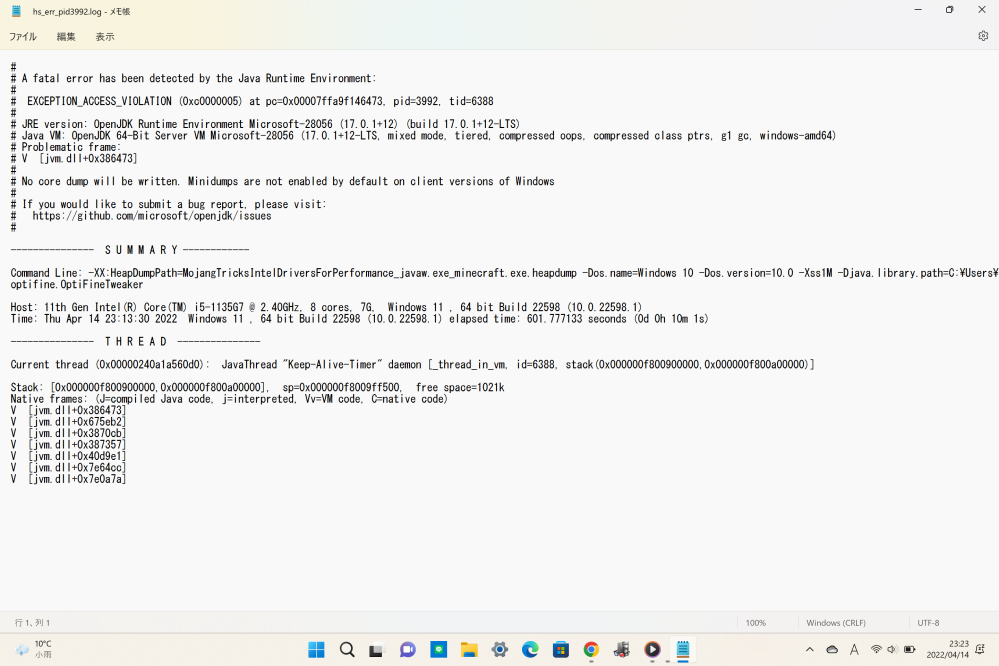Open the forklift app icon on taskbar
999x666 pixels.
tap(622, 649)
